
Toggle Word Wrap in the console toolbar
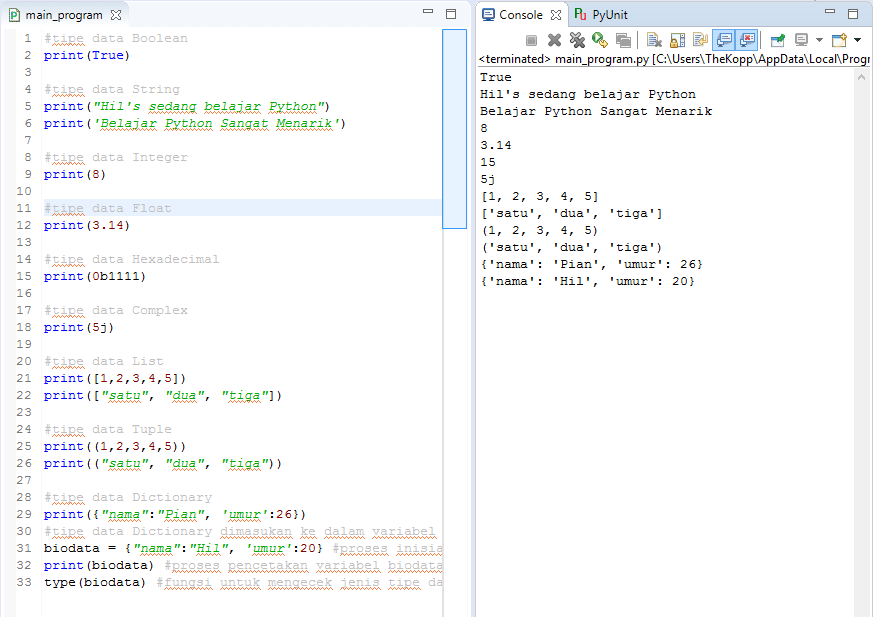(700, 40)
